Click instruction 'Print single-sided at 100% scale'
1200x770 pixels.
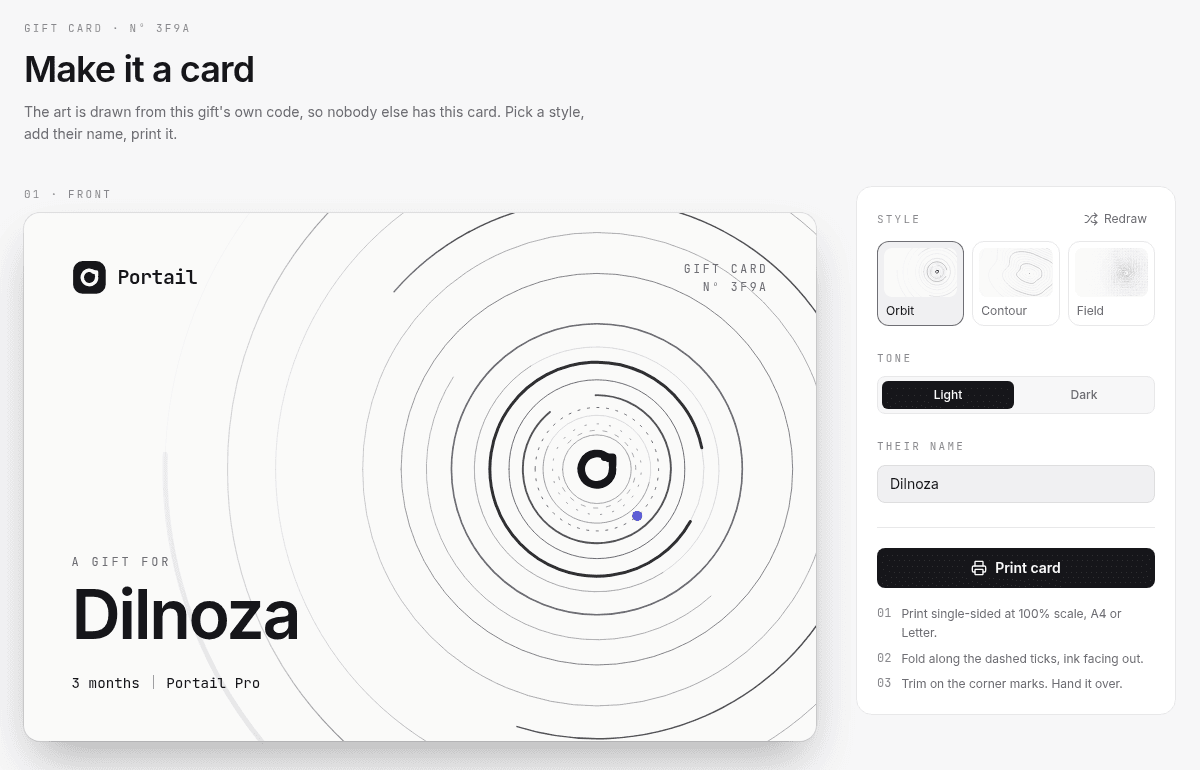1011,623
